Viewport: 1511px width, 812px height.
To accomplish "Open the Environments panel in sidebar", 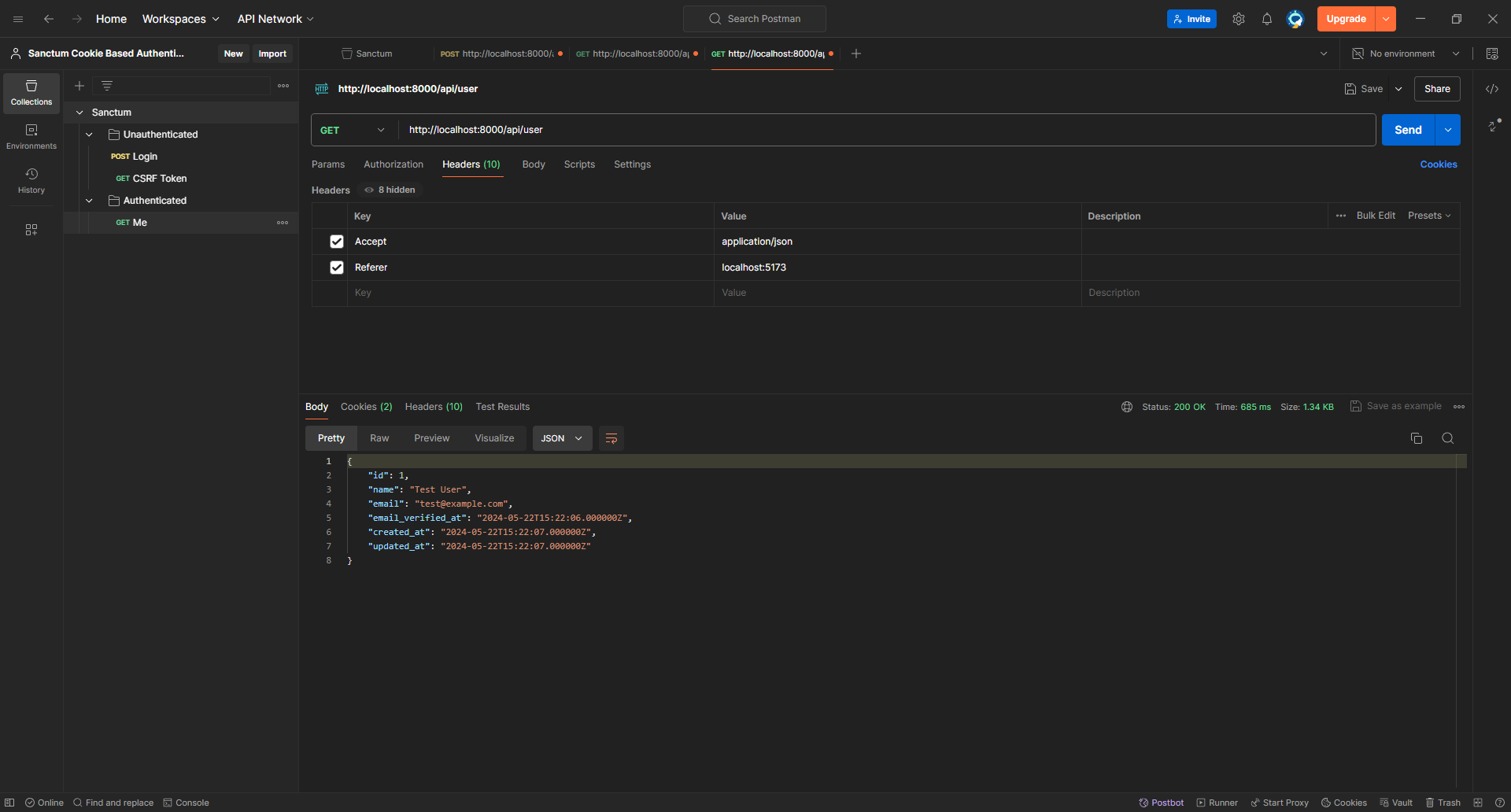I will click(x=31, y=135).
